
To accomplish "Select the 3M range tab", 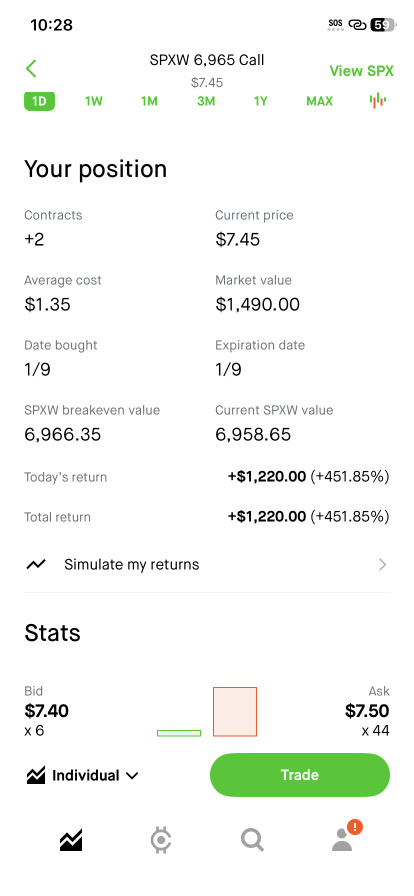I will [x=206, y=101].
